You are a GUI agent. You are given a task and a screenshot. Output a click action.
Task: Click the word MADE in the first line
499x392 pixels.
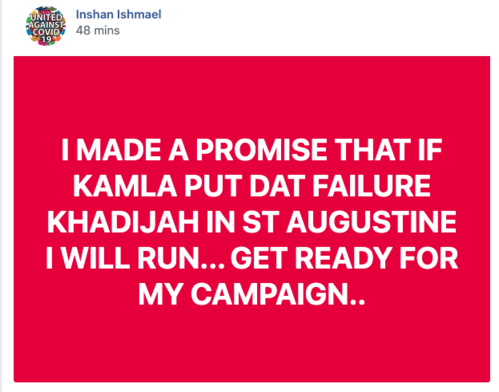click(x=118, y=150)
